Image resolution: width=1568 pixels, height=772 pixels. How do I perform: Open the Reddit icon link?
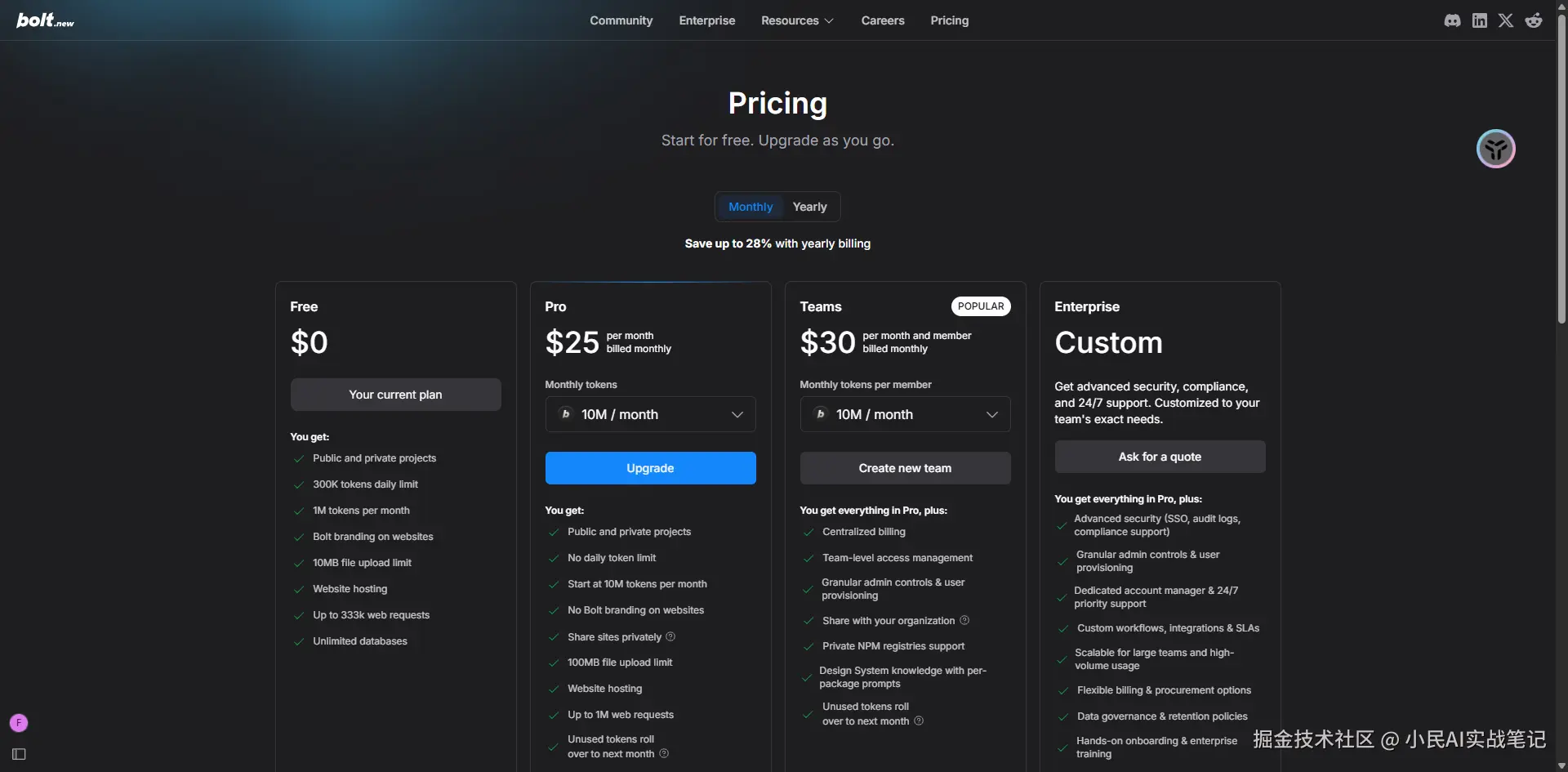pos(1534,20)
